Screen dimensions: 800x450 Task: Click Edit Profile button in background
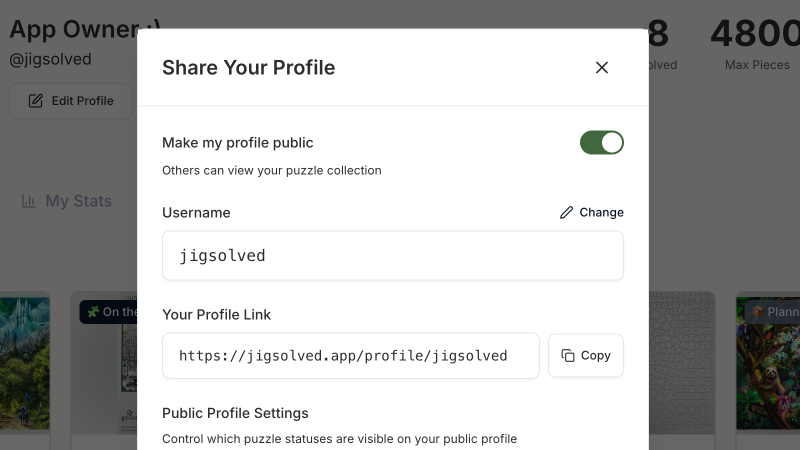(71, 101)
